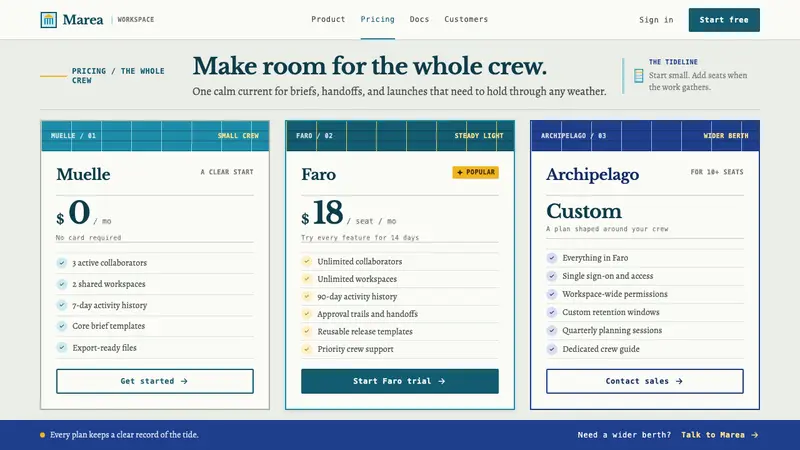The image size is (800, 450).
Task: Click the Faro plan title
Action: coord(318,174)
